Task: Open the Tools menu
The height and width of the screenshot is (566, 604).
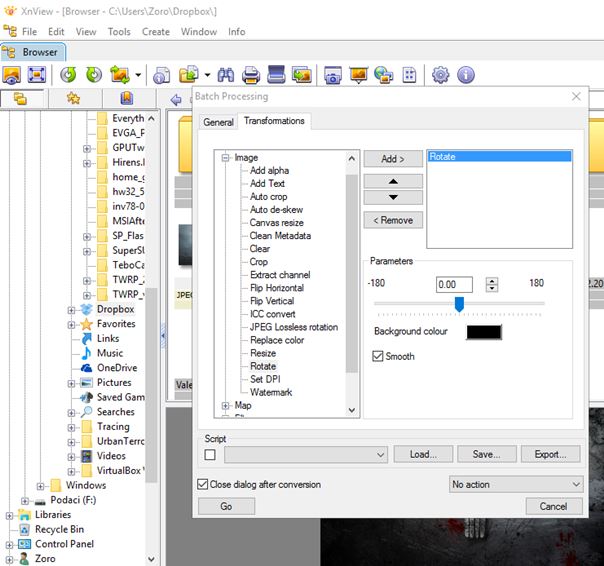Action: point(119,31)
